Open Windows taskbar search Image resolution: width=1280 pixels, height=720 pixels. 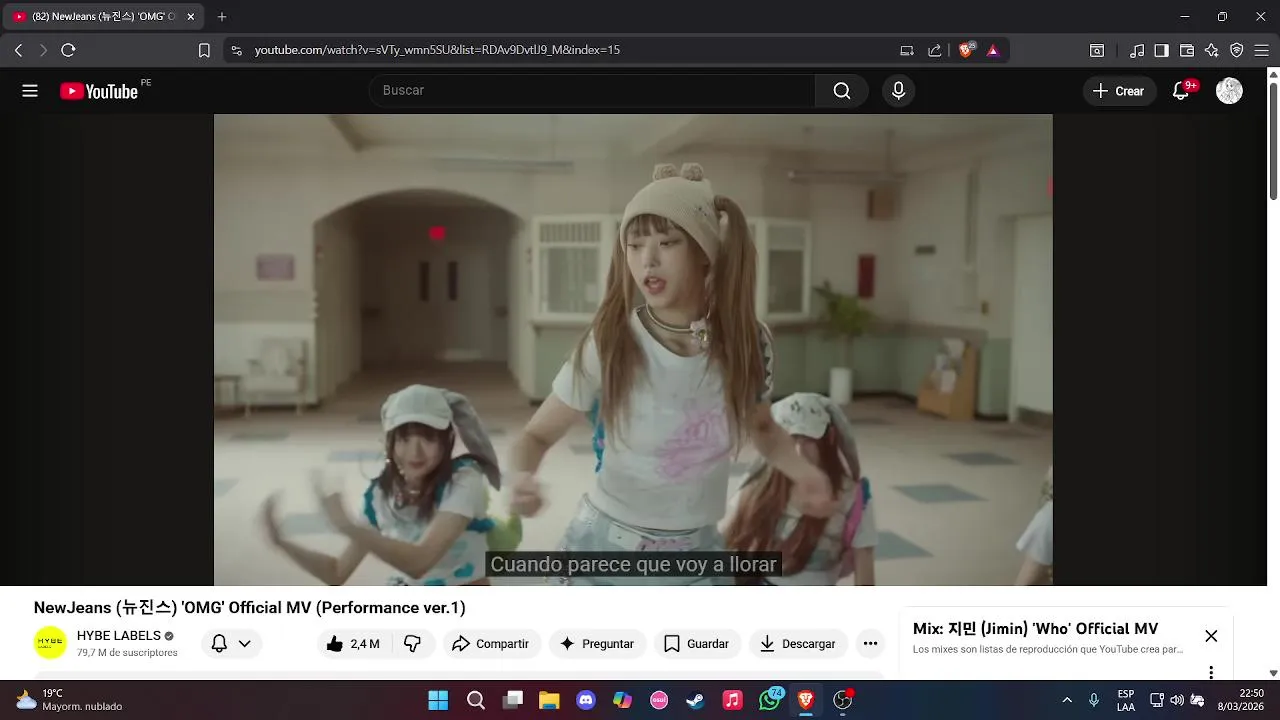(x=476, y=700)
